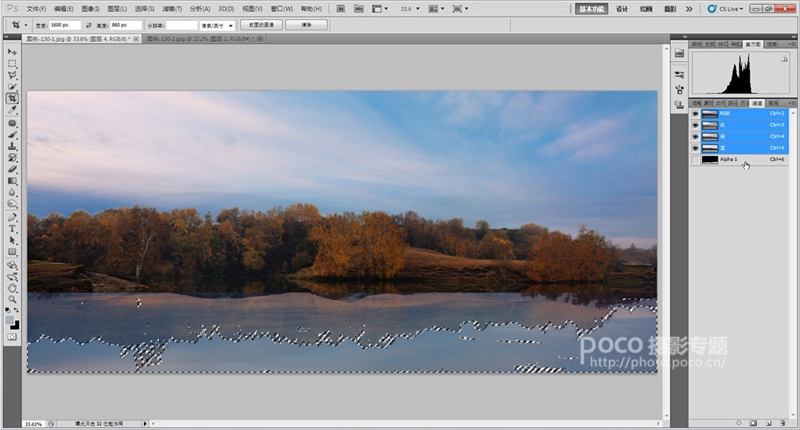Select the Move tool
Screen dimensions: 800x430
click(x=12, y=52)
